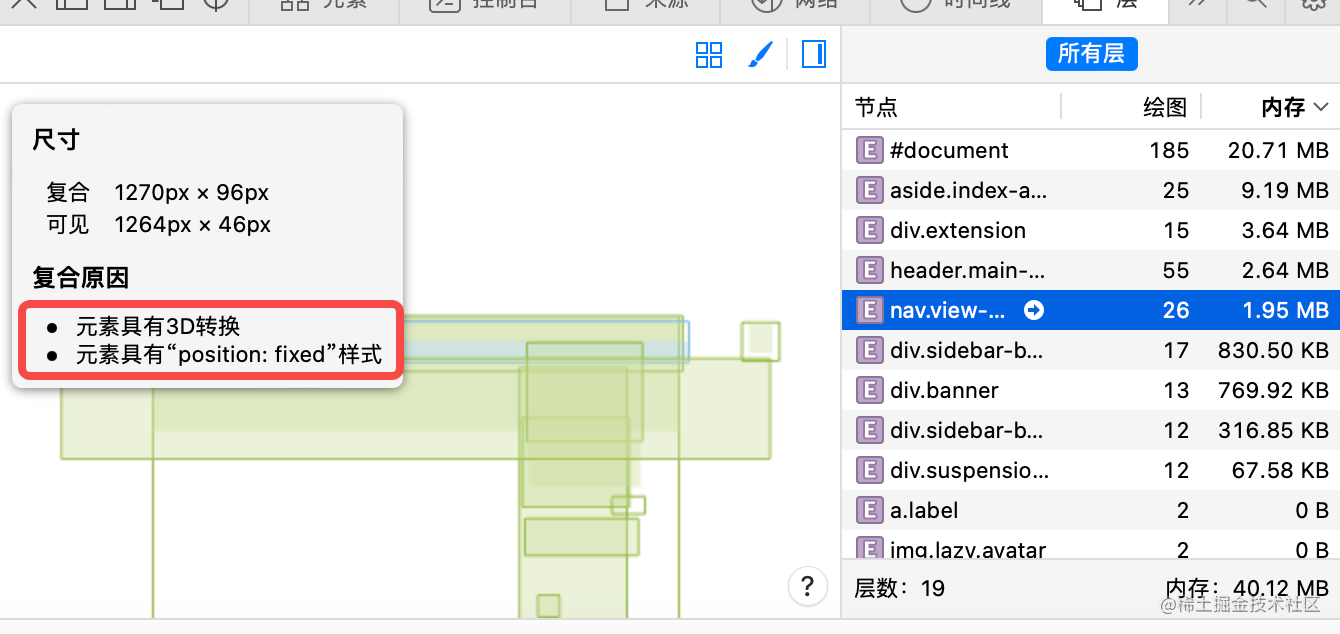Select the aside.index-a layer name

tap(968, 190)
